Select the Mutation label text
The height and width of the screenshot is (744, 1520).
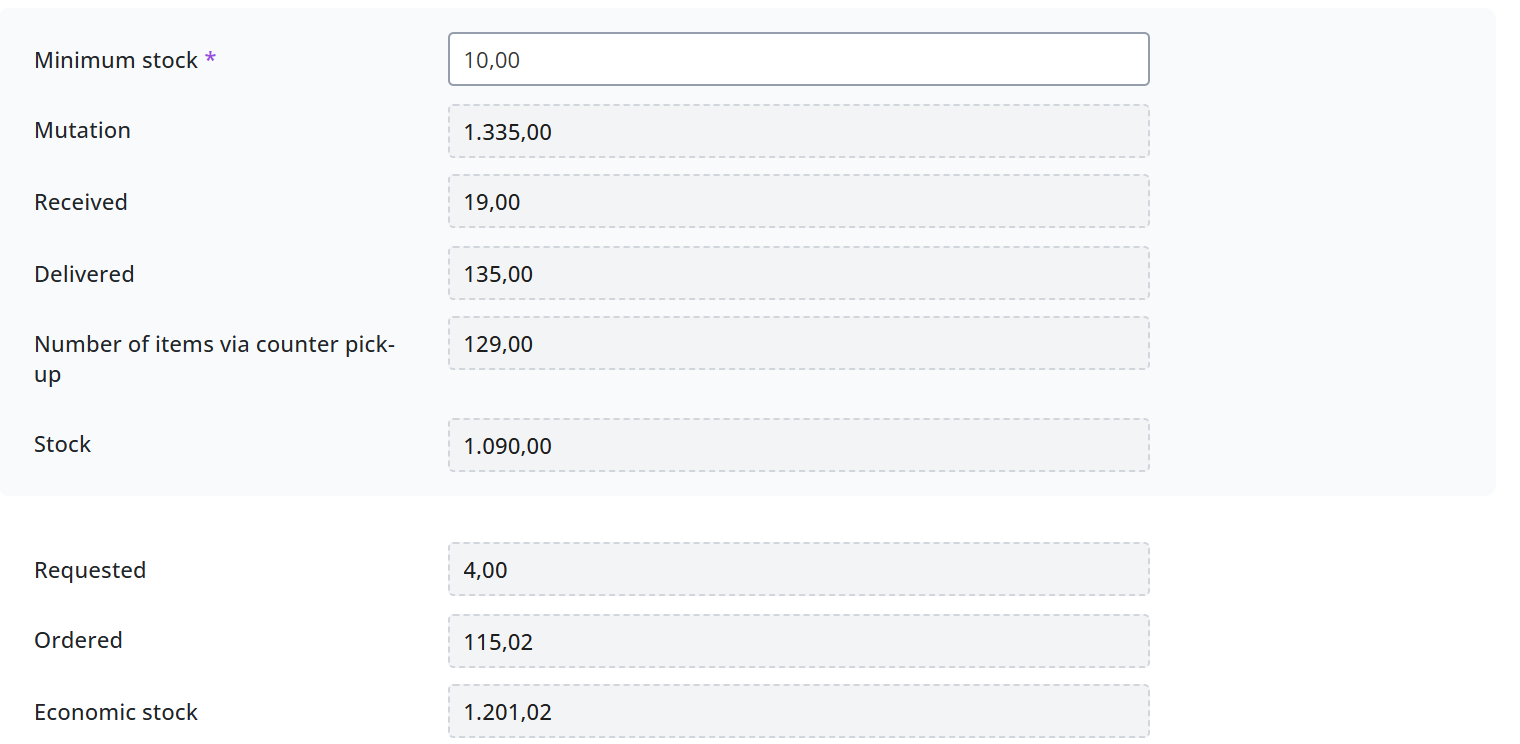click(x=82, y=130)
